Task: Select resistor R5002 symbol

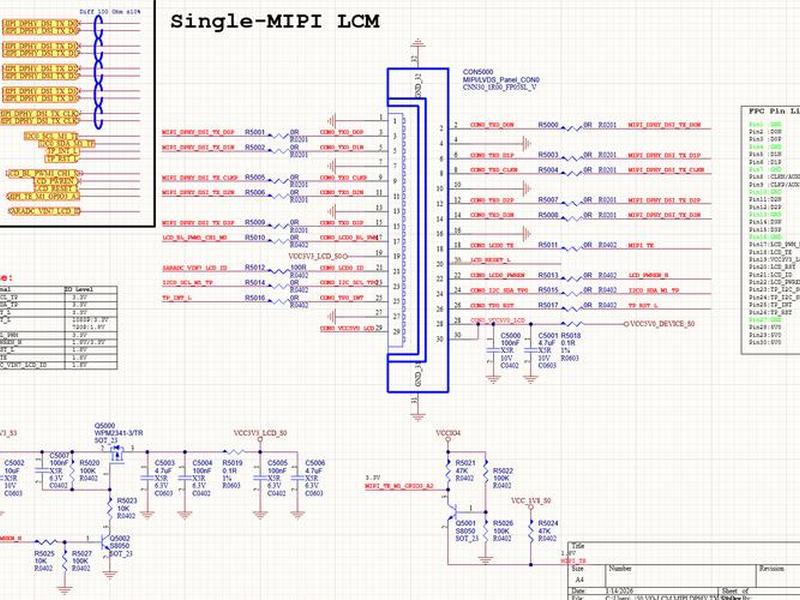Action: coord(279,151)
